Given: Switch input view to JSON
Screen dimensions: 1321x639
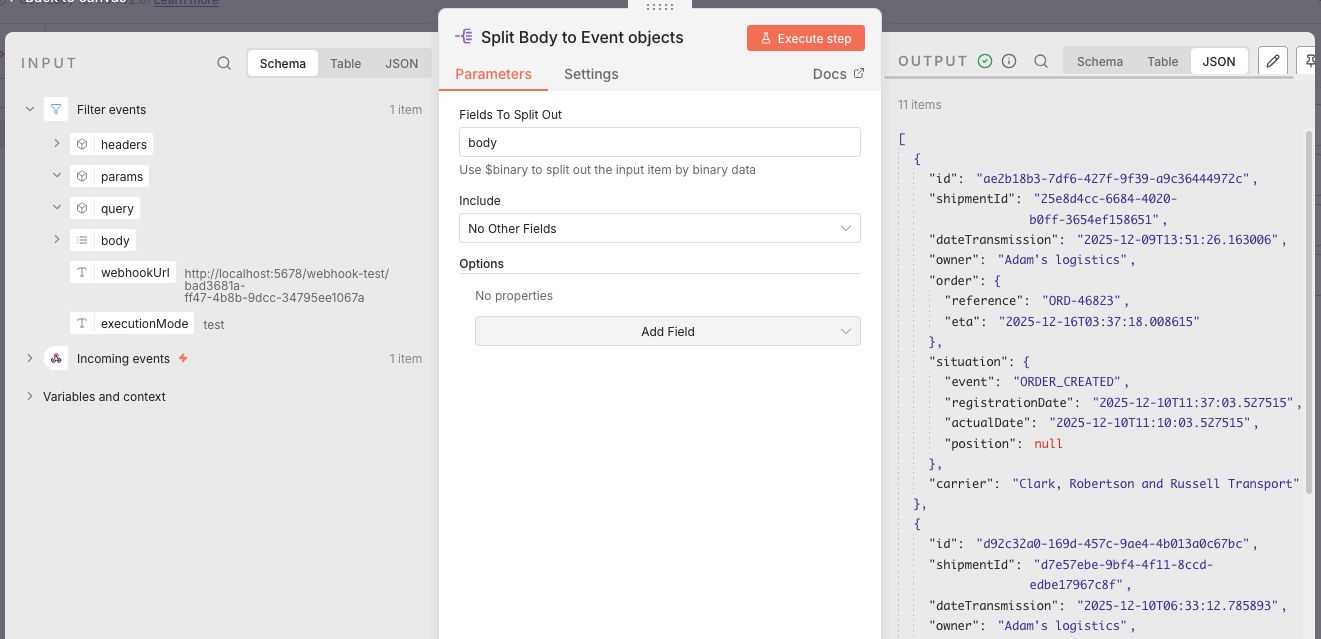Looking at the screenshot, I should (x=402, y=63).
